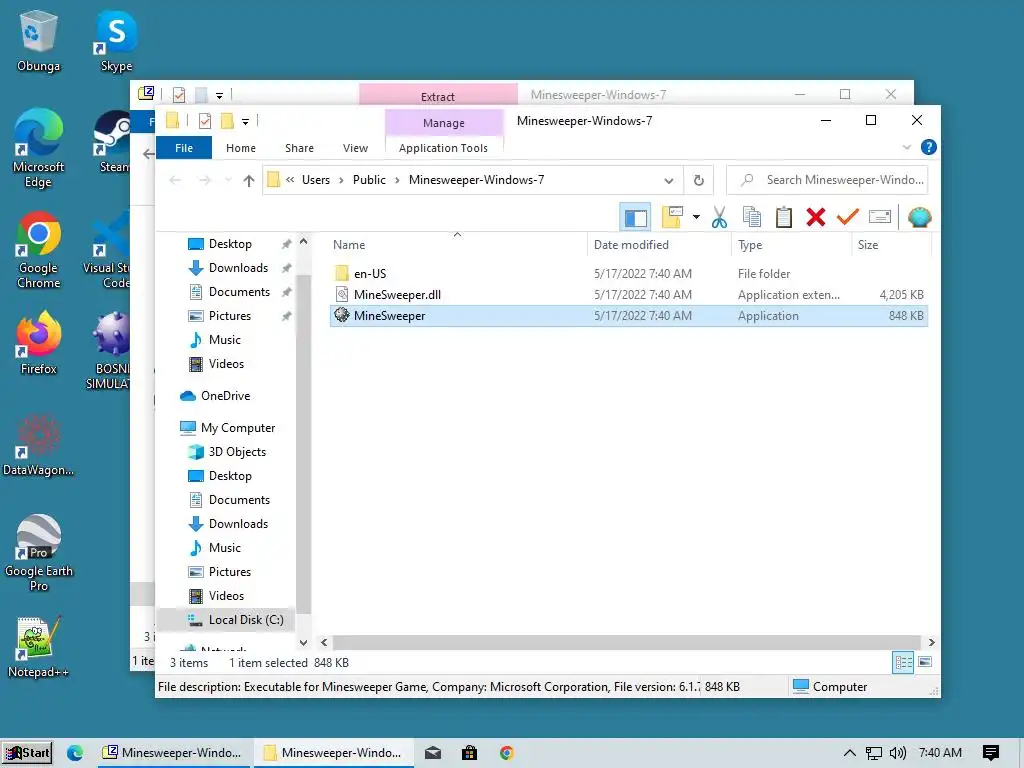Click the navigation pane scroll-up arrow

point(303,242)
